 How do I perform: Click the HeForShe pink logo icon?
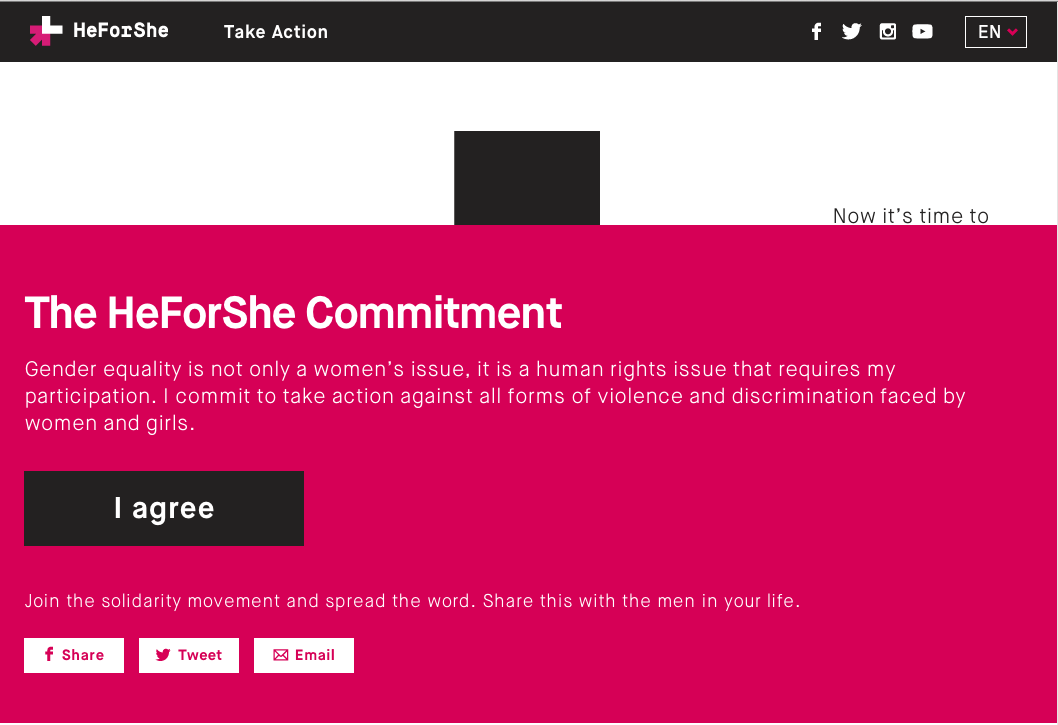[x=45, y=32]
